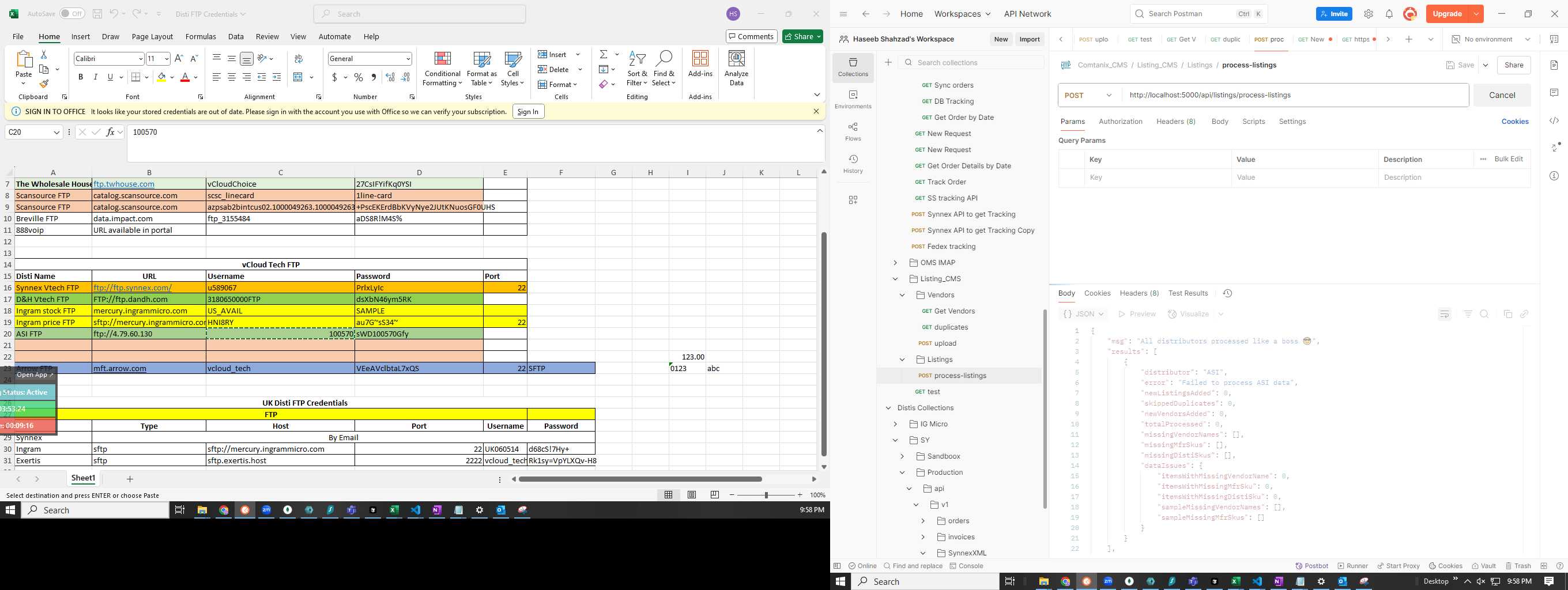Click the Excel Name Box showing C20
This screenshot has height=590, width=1568.
tap(33, 132)
